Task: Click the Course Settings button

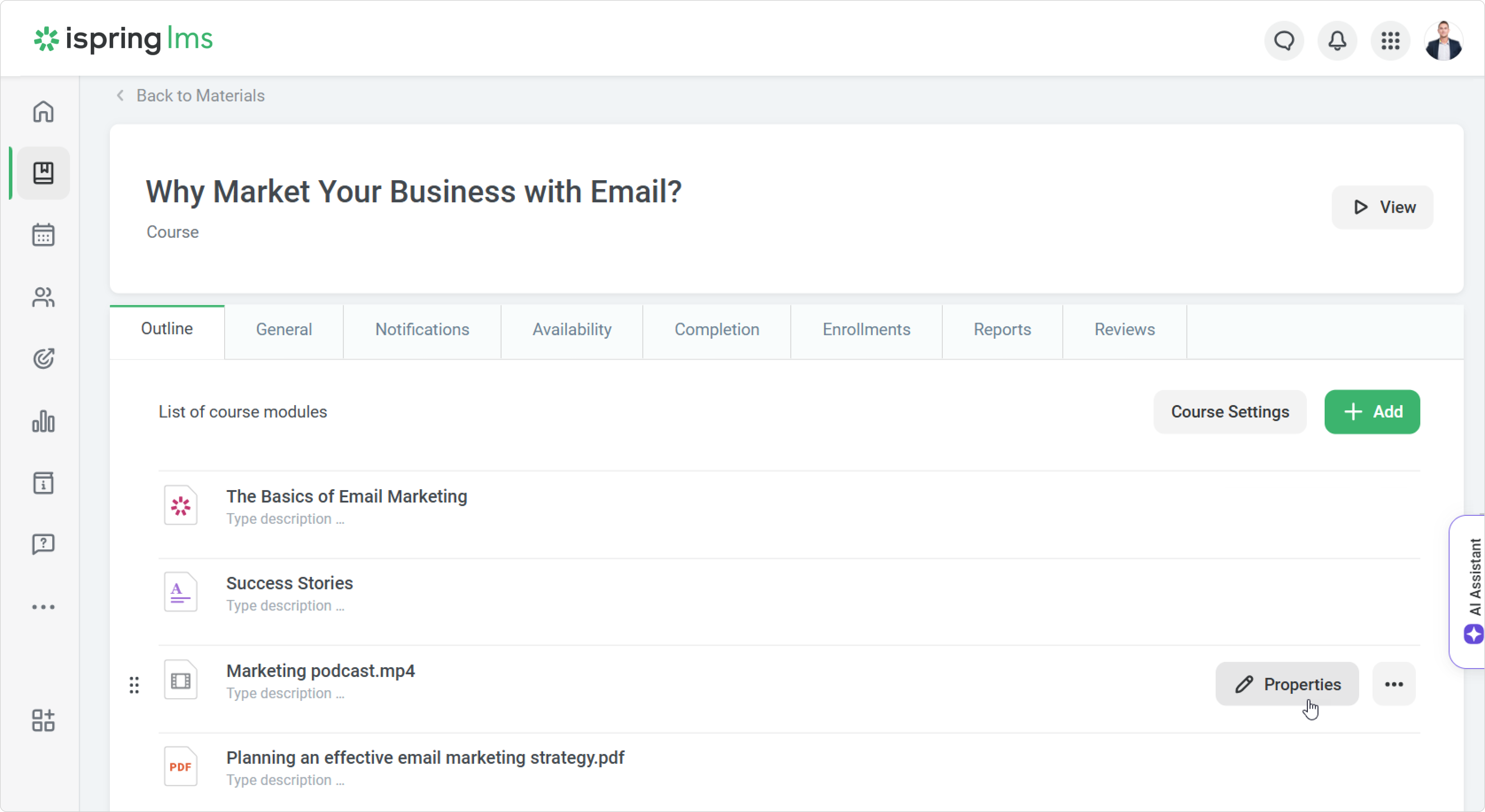Action: [x=1230, y=412]
